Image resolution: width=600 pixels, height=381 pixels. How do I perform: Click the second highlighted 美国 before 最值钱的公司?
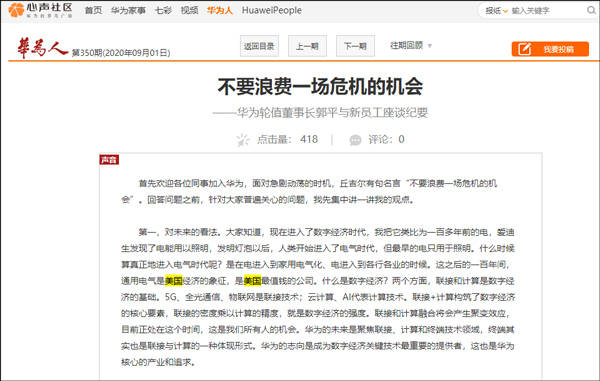point(252,281)
